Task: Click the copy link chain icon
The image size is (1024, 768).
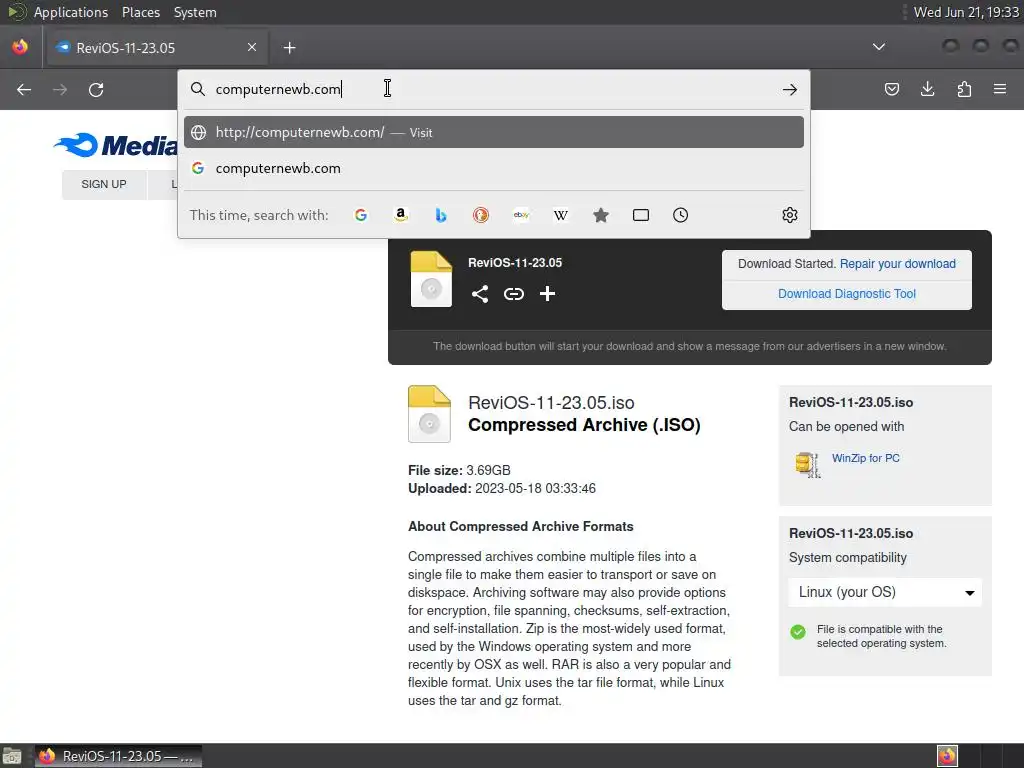Action: (x=514, y=294)
